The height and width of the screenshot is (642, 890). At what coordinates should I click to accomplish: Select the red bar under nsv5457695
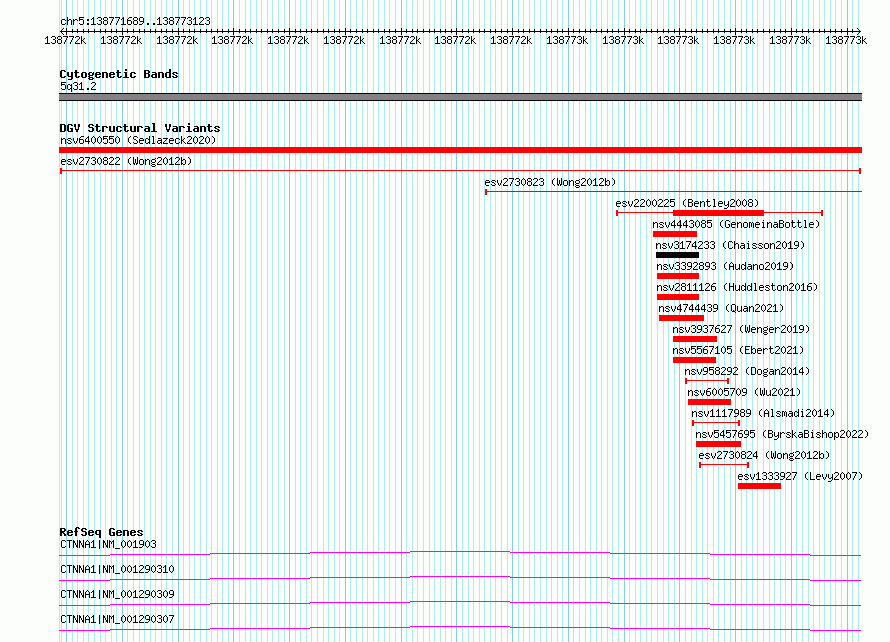pos(719,444)
